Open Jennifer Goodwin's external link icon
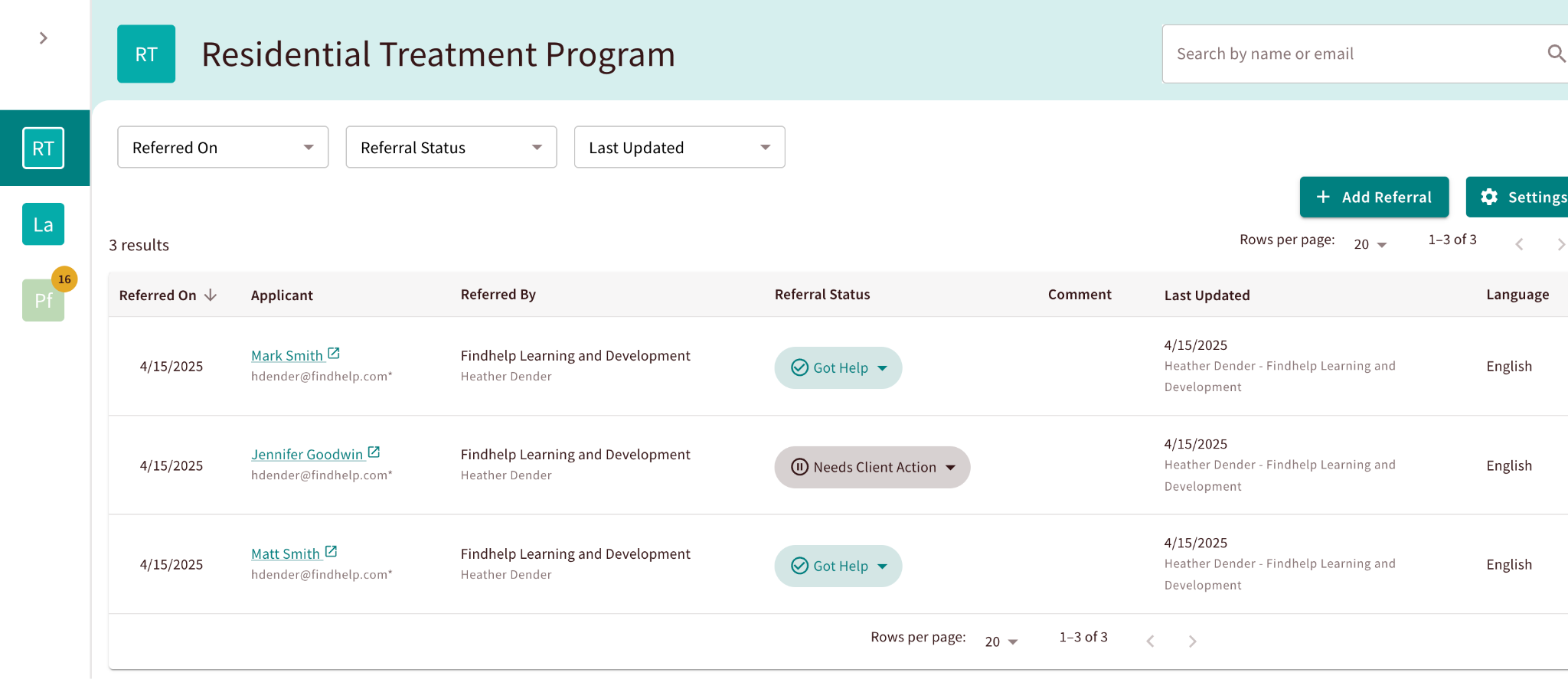 374,452
